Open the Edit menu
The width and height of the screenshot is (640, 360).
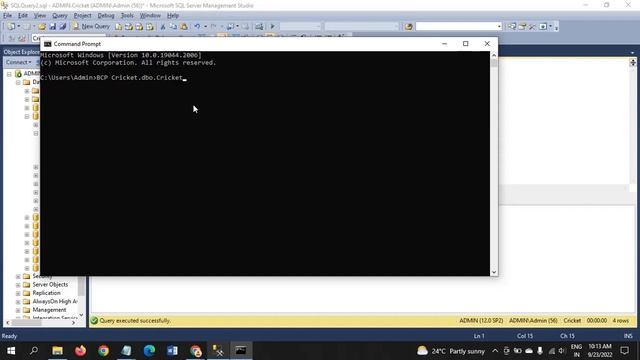23,16
